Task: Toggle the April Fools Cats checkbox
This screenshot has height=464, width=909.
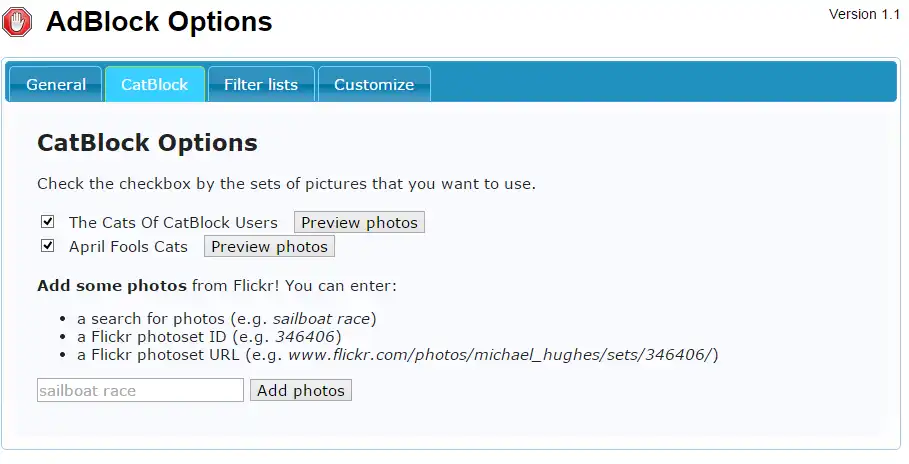Action: tap(47, 246)
